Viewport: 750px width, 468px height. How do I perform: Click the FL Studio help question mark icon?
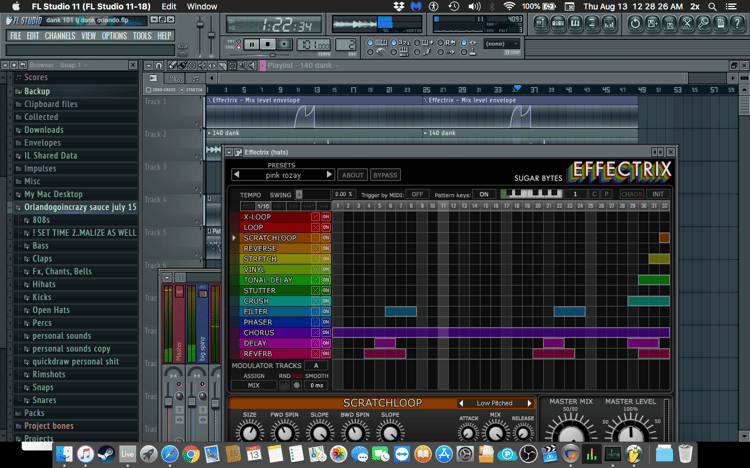(x=738, y=23)
